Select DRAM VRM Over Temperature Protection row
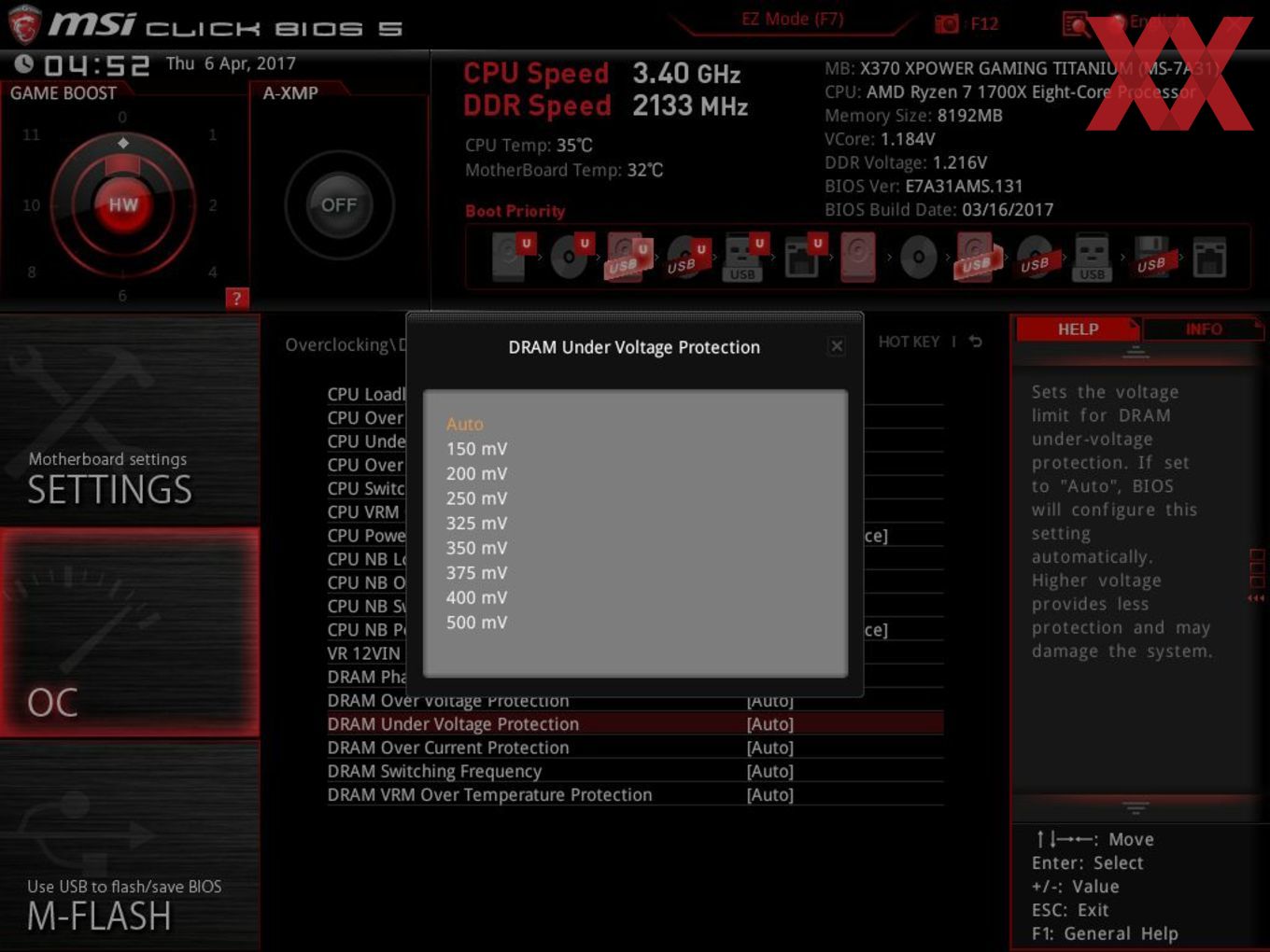The image size is (1270, 952). click(635, 795)
